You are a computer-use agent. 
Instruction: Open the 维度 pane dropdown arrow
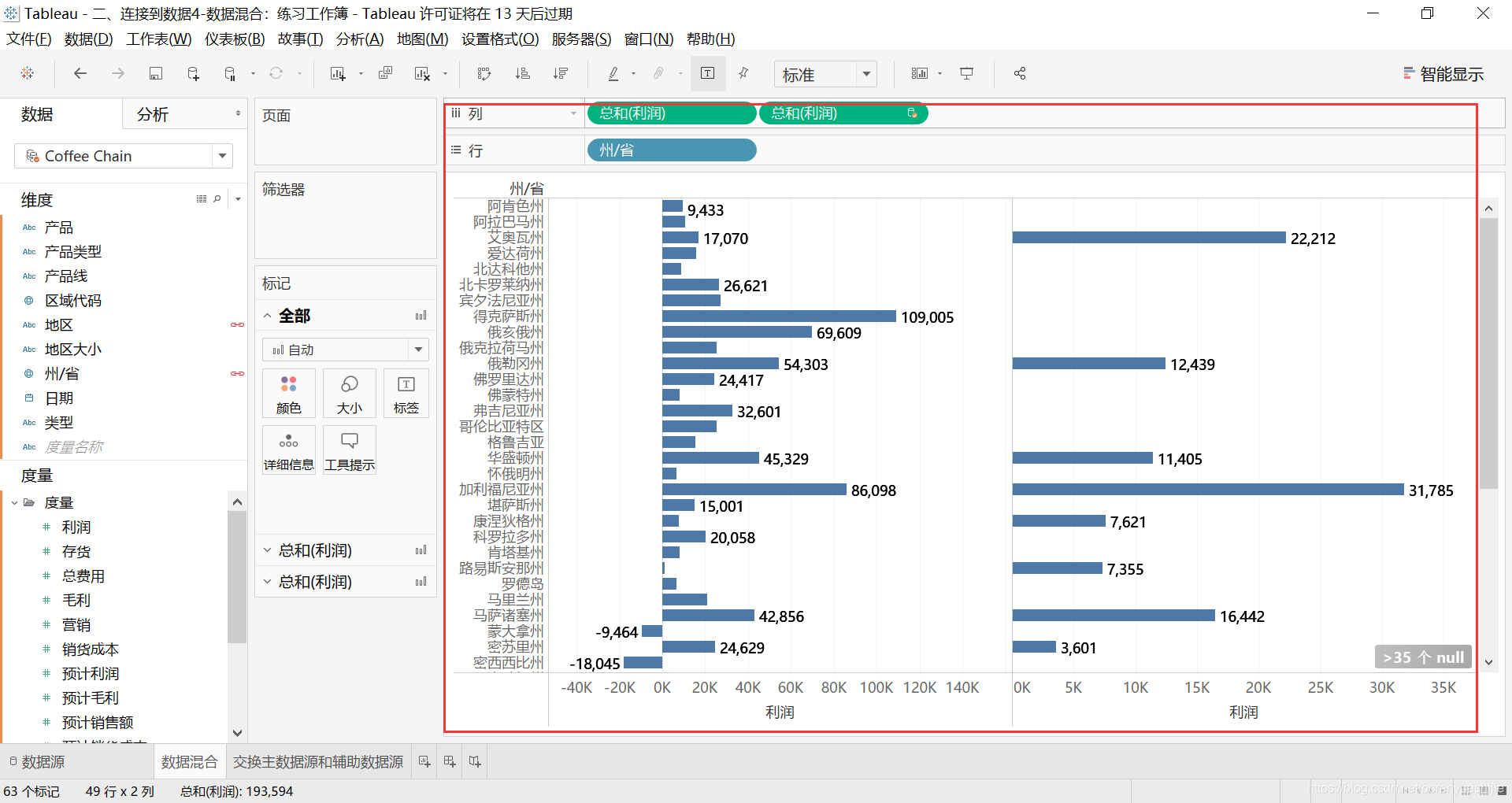pos(238,199)
